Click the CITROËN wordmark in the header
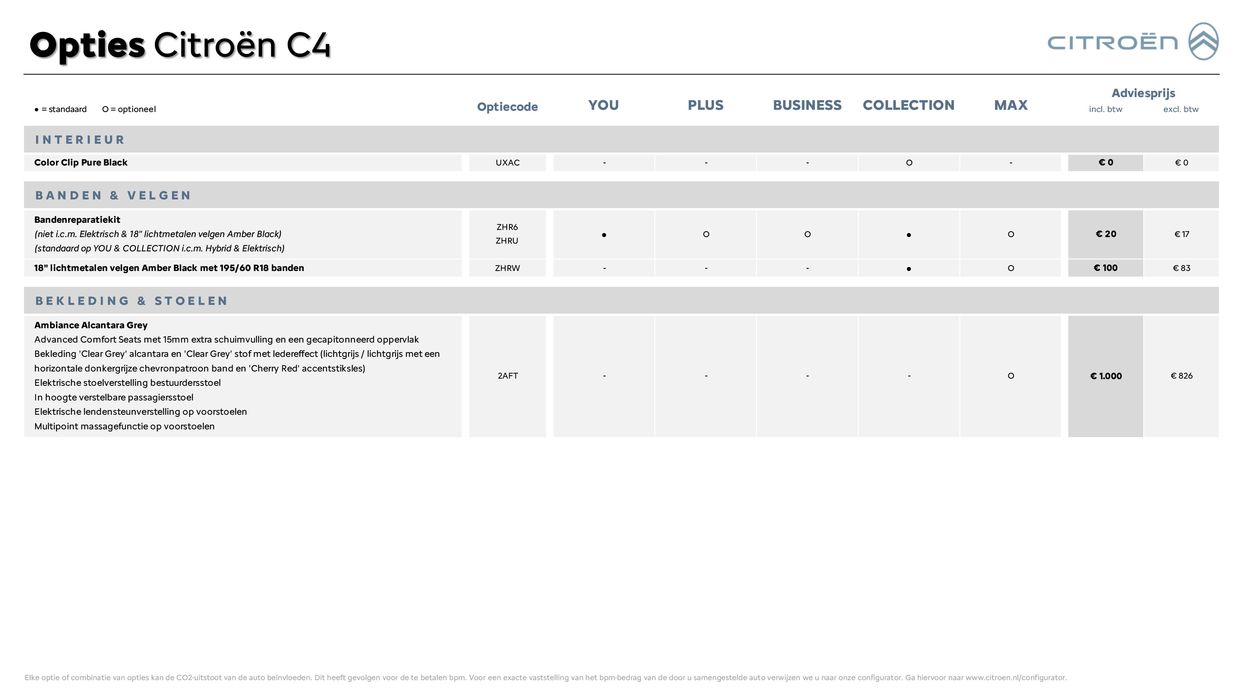This screenshot has width=1244, height=700. pyautogui.click(x=1112, y=42)
